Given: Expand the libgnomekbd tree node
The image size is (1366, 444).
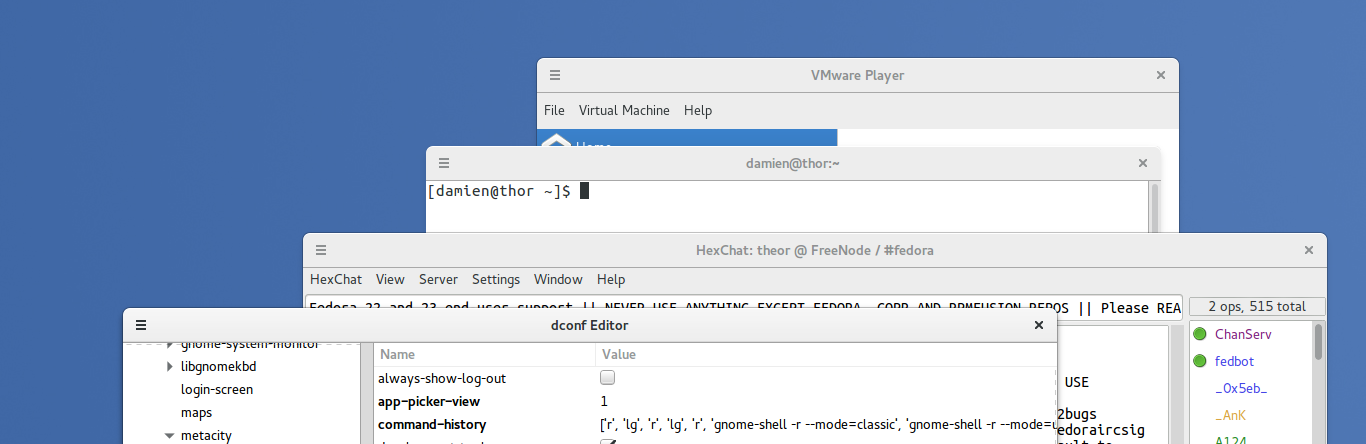Looking at the screenshot, I should click(170, 367).
